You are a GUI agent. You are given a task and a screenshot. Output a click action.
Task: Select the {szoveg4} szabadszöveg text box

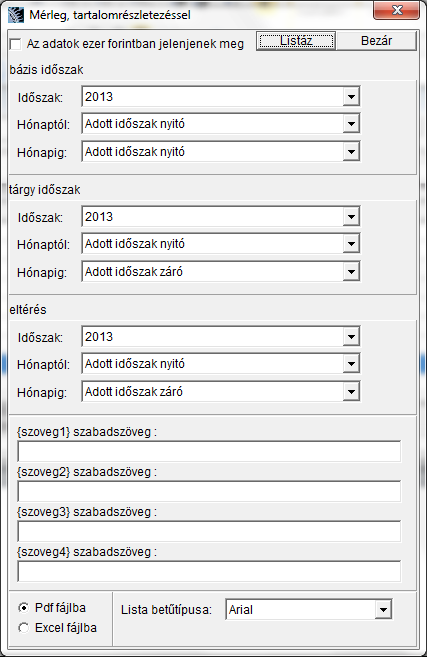click(209, 571)
